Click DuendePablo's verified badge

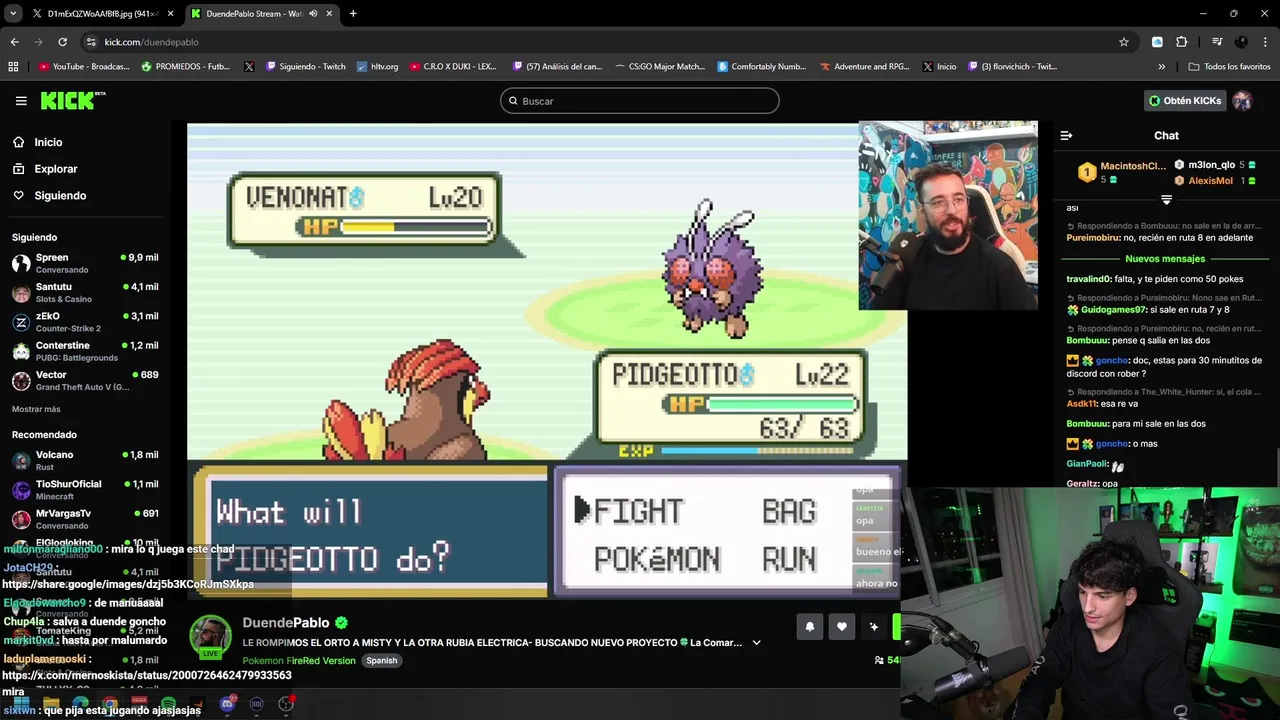tap(341, 622)
